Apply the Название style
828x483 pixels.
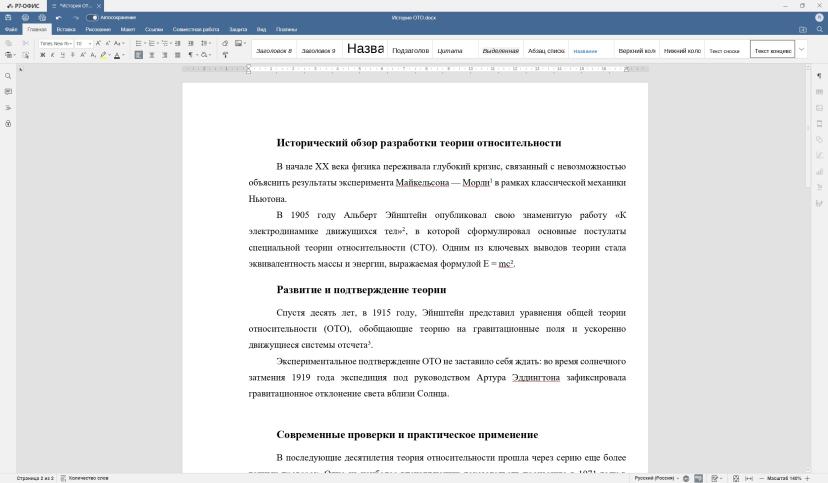[365, 49]
